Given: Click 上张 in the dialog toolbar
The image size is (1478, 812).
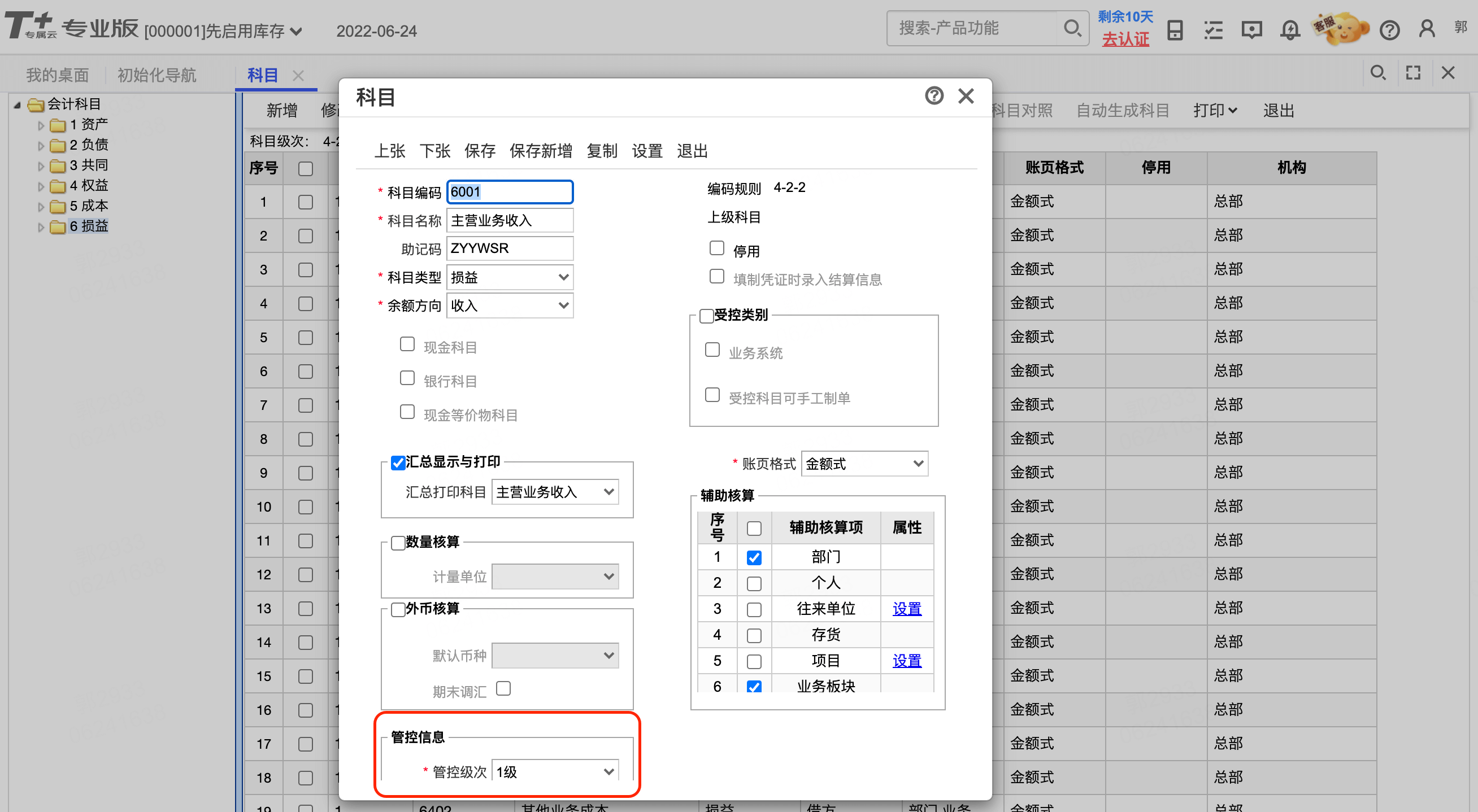Looking at the screenshot, I should pyautogui.click(x=390, y=151).
